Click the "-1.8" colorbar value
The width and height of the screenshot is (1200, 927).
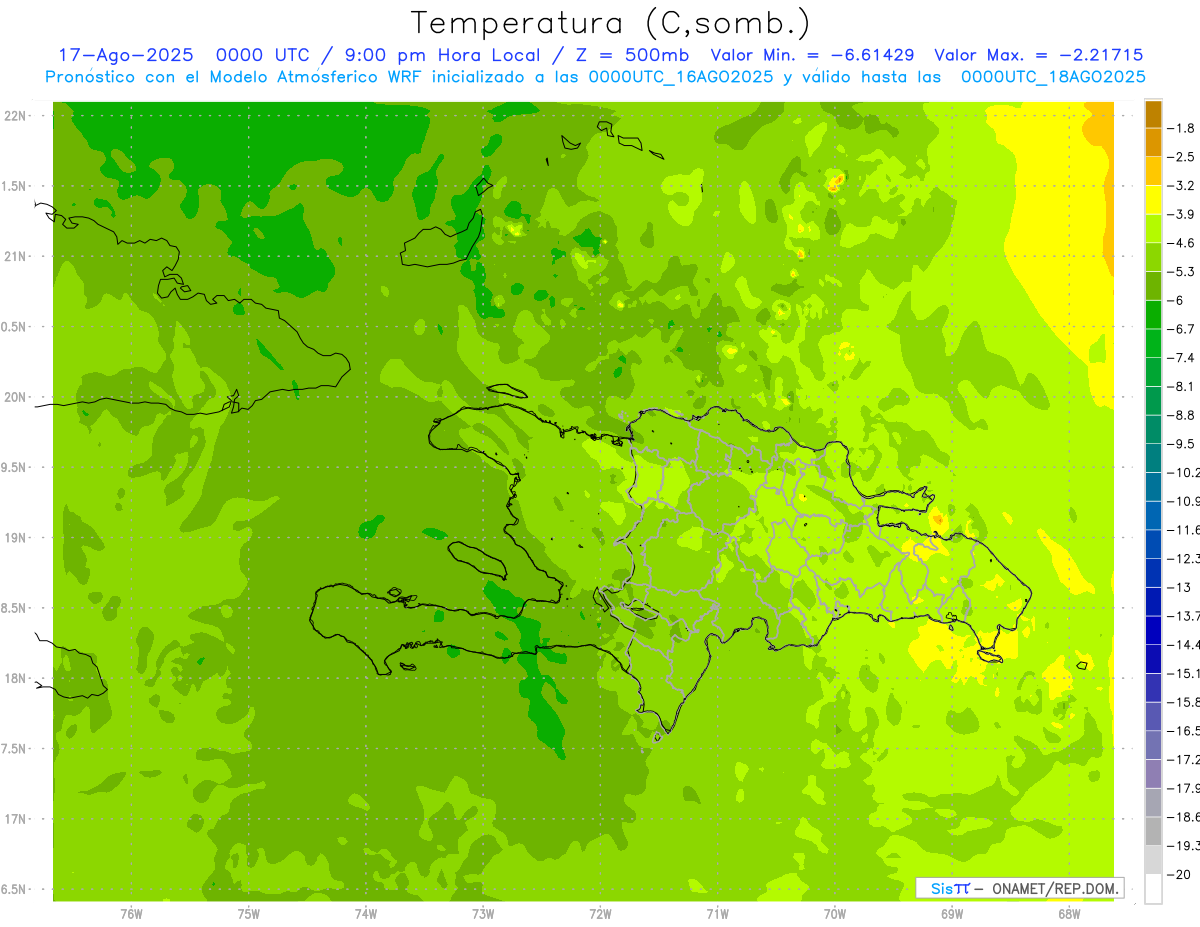tap(1182, 128)
